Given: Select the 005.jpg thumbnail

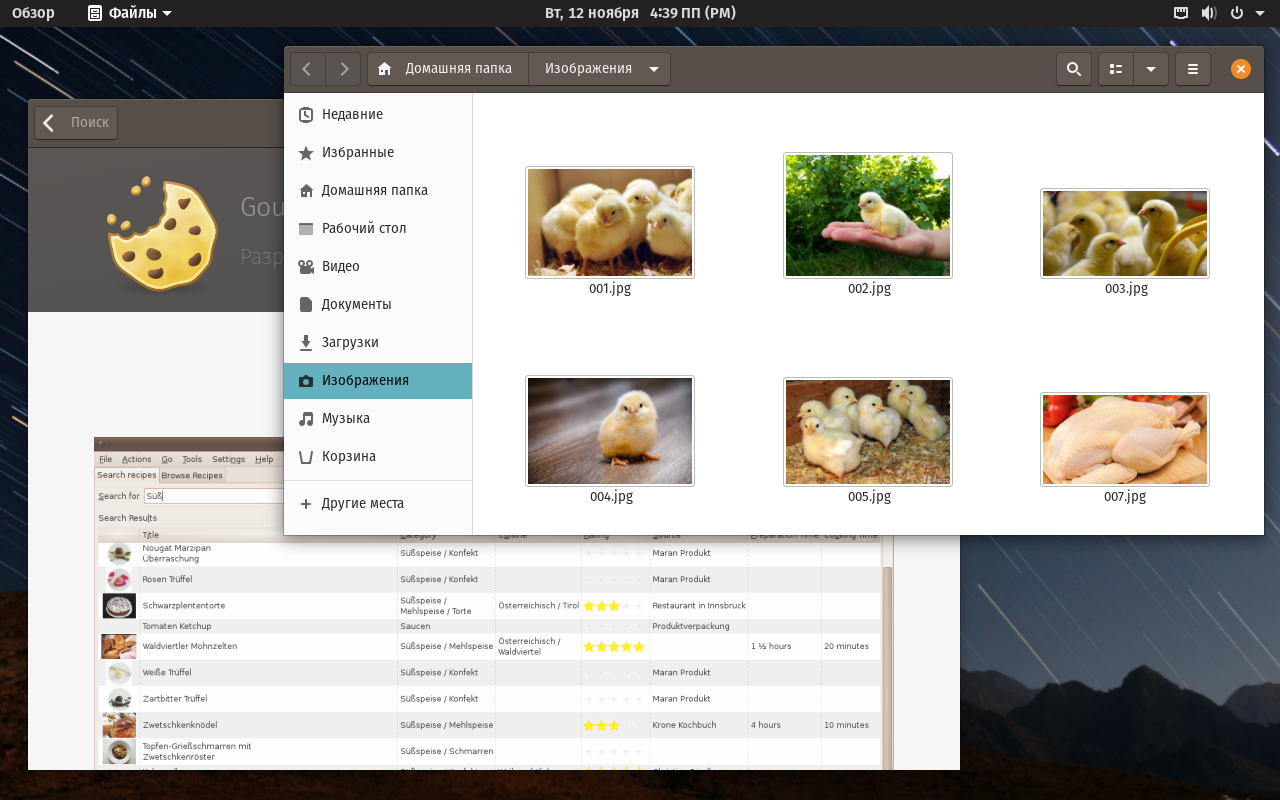Looking at the screenshot, I should 868,432.
